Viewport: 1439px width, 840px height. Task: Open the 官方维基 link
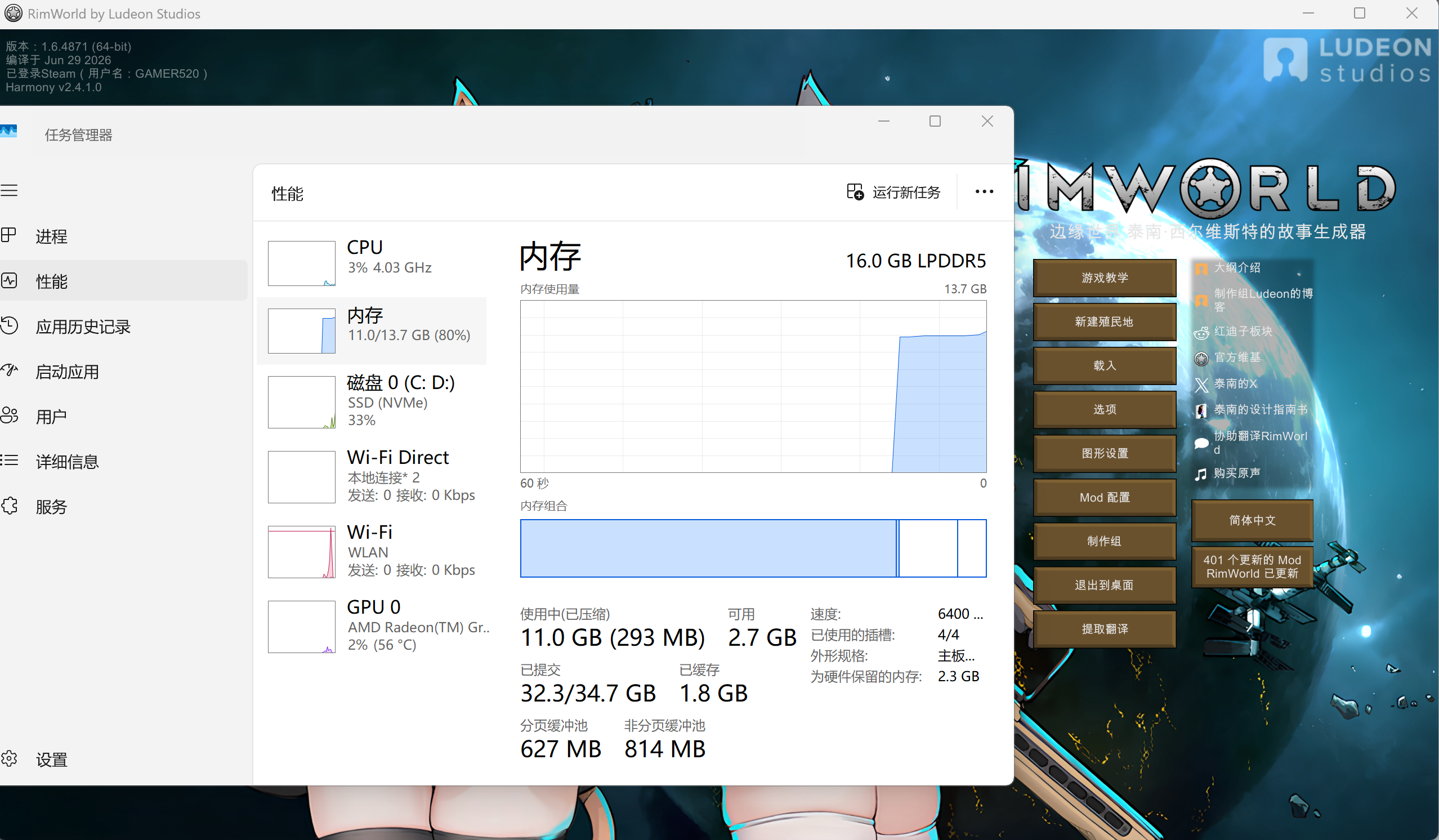point(1237,358)
